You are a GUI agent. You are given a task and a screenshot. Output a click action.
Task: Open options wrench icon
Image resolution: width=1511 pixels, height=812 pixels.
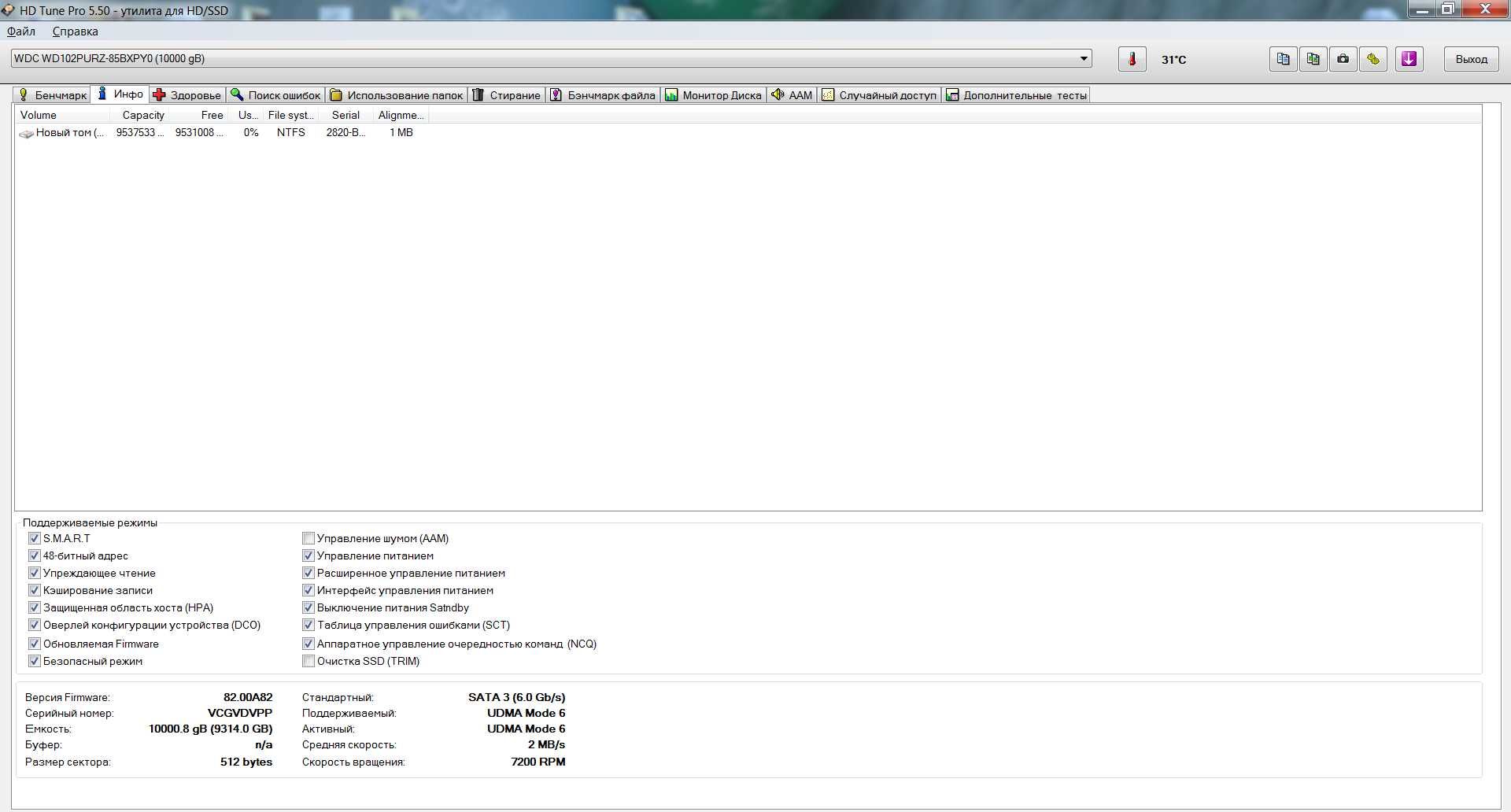[1373, 59]
